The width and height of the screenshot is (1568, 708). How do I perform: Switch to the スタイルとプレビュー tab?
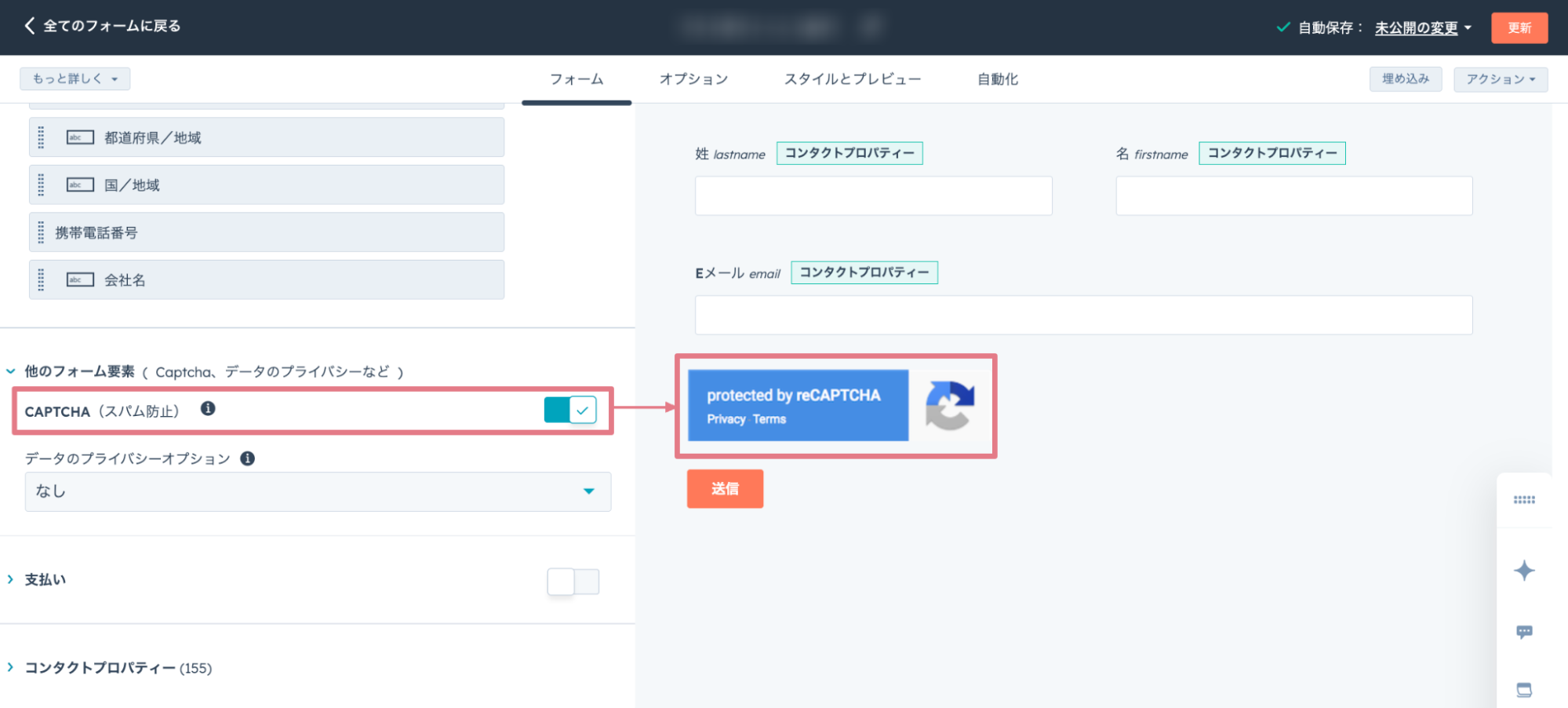click(853, 79)
